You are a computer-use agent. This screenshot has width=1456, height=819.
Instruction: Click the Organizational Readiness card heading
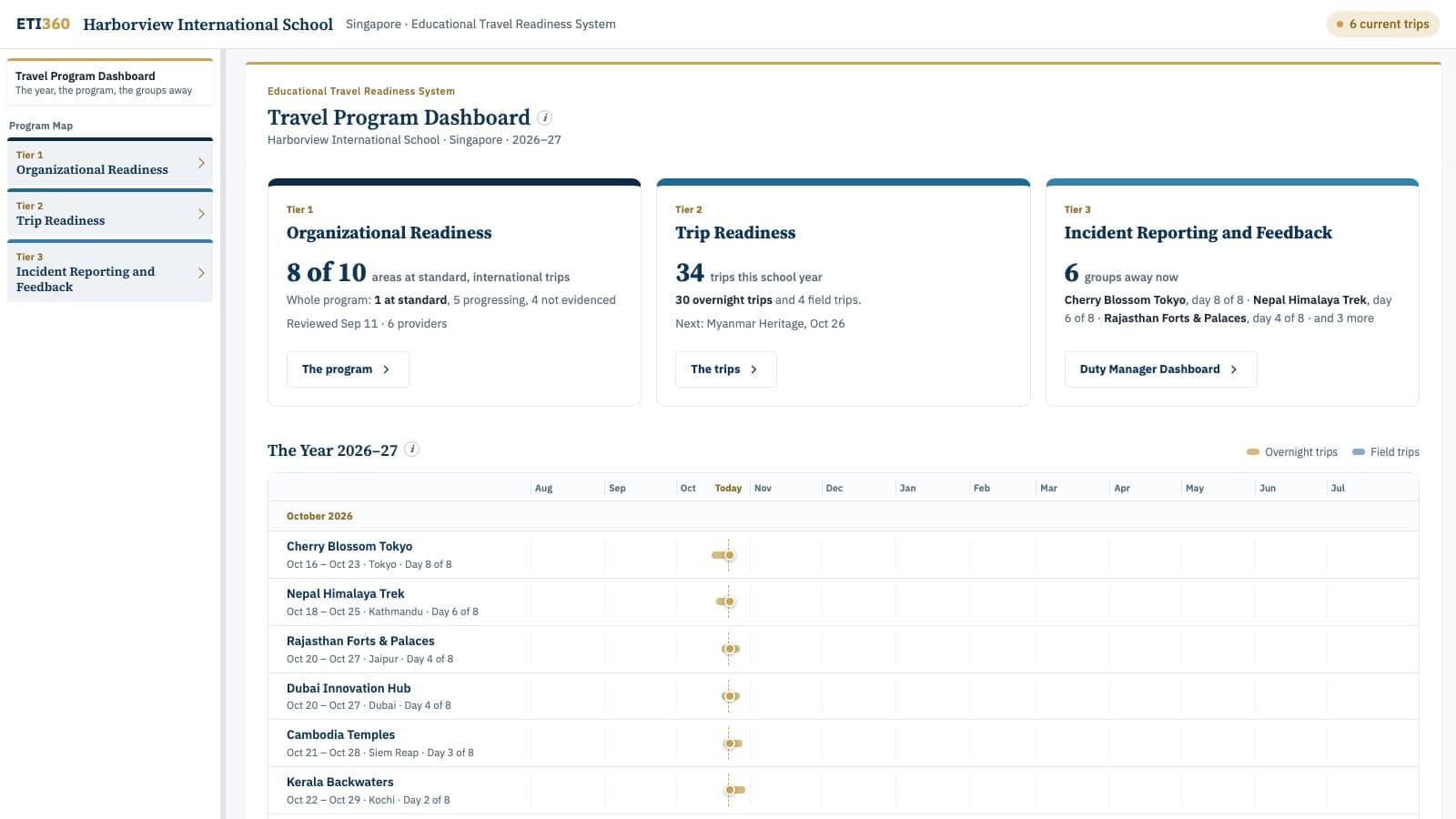tap(389, 233)
